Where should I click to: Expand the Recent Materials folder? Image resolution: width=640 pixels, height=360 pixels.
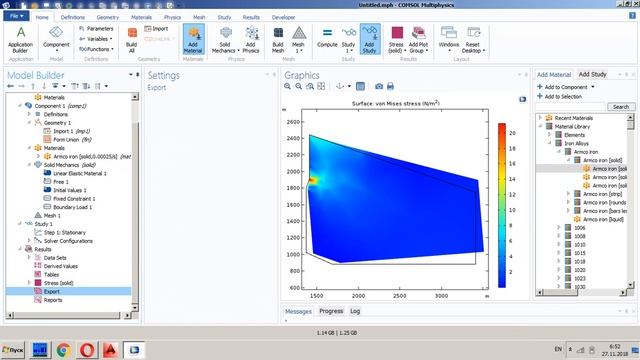[x=540, y=118]
